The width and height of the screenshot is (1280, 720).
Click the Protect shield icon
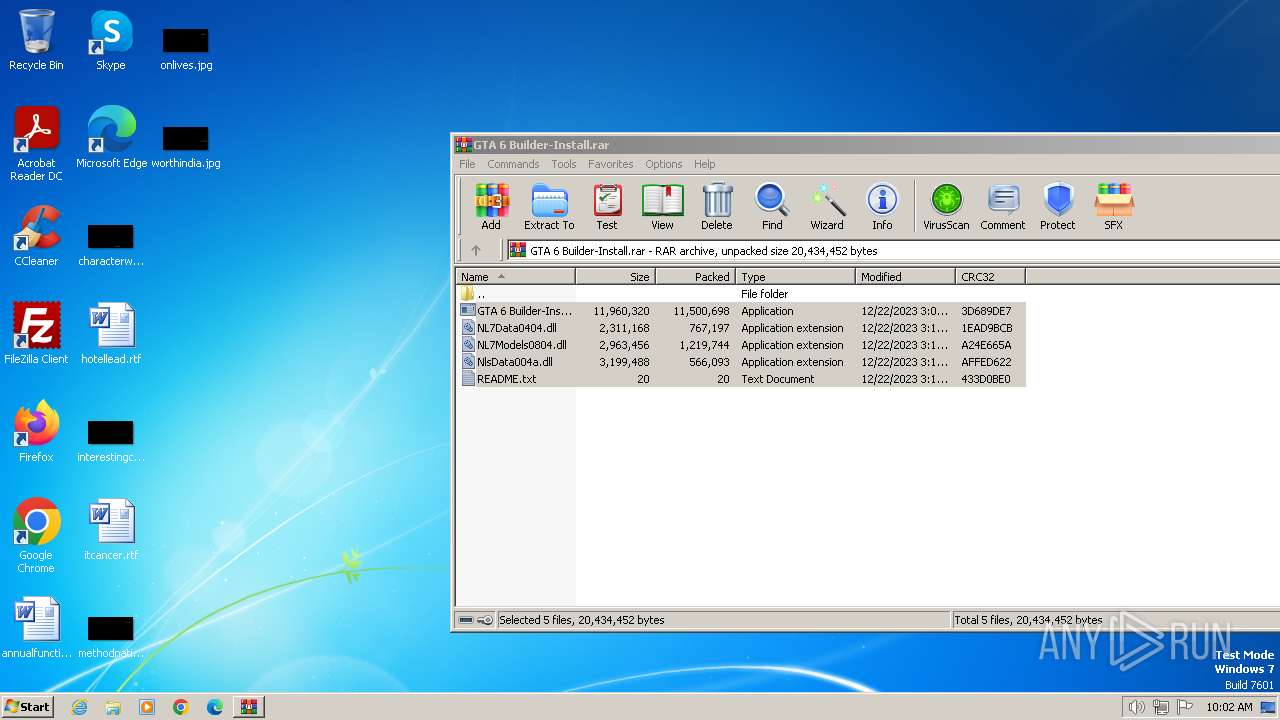(x=1058, y=207)
